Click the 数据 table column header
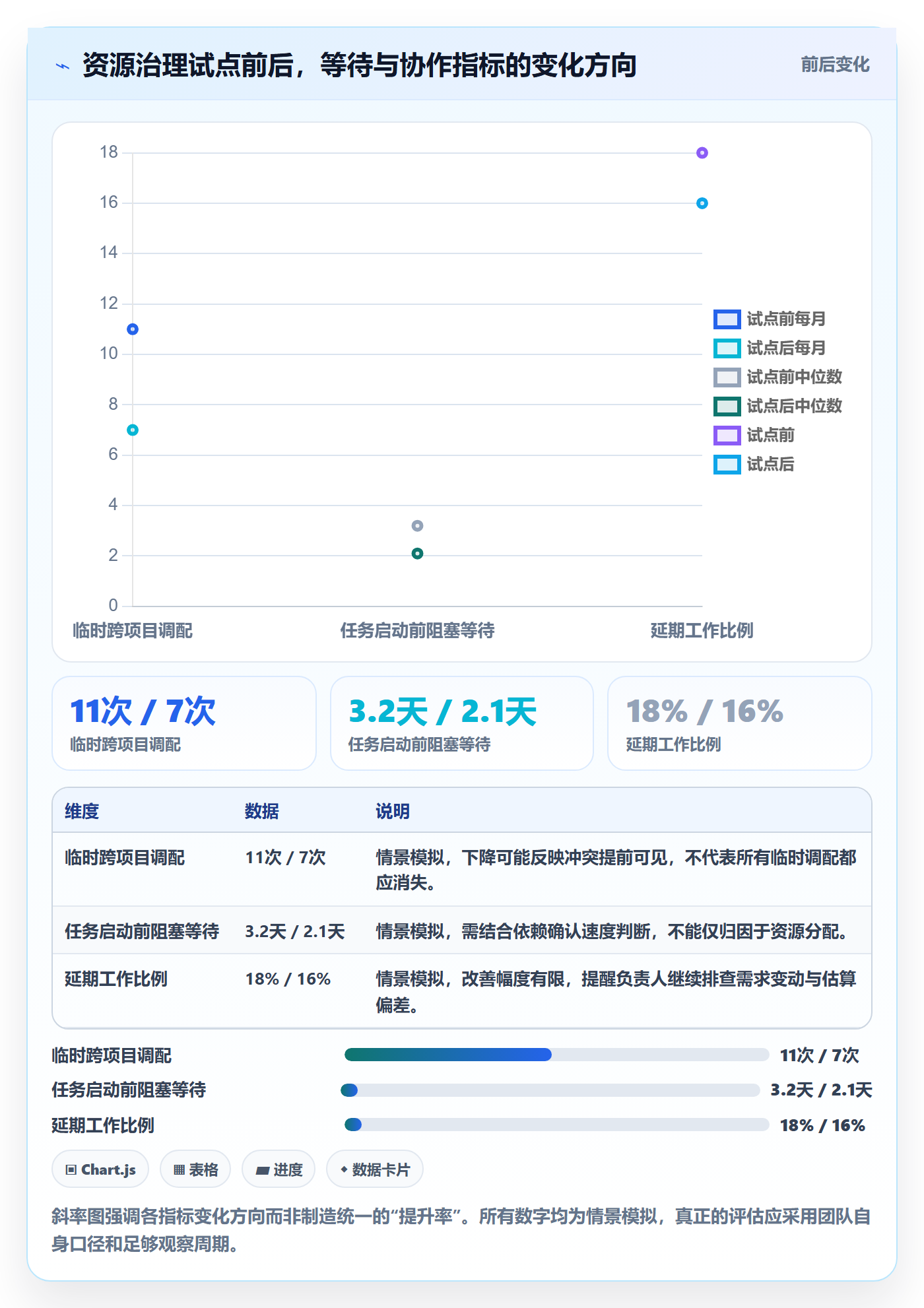The width and height of the screenshot is (924, 1308). (x=262, y=812)
